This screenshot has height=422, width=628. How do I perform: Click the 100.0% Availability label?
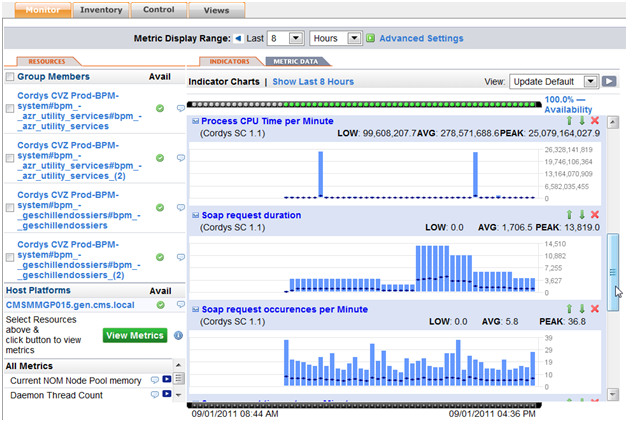click(x=568, y=104)
